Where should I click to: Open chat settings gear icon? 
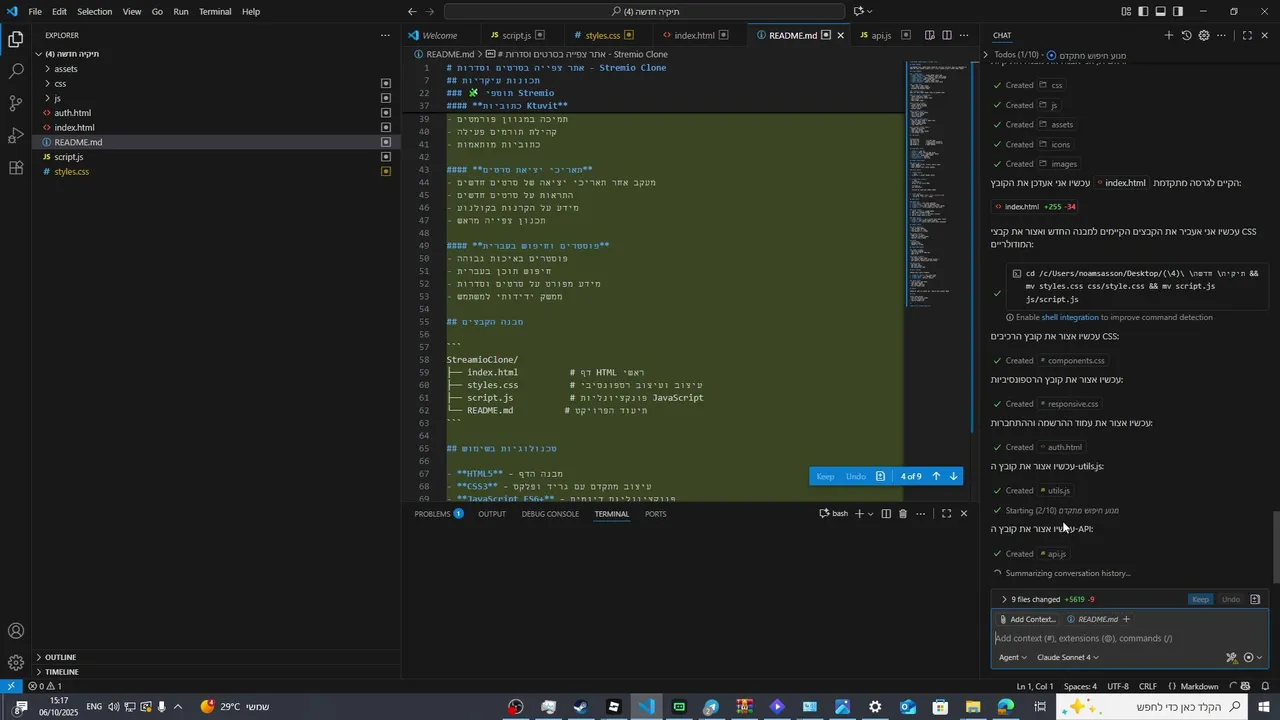(1204, 35)
